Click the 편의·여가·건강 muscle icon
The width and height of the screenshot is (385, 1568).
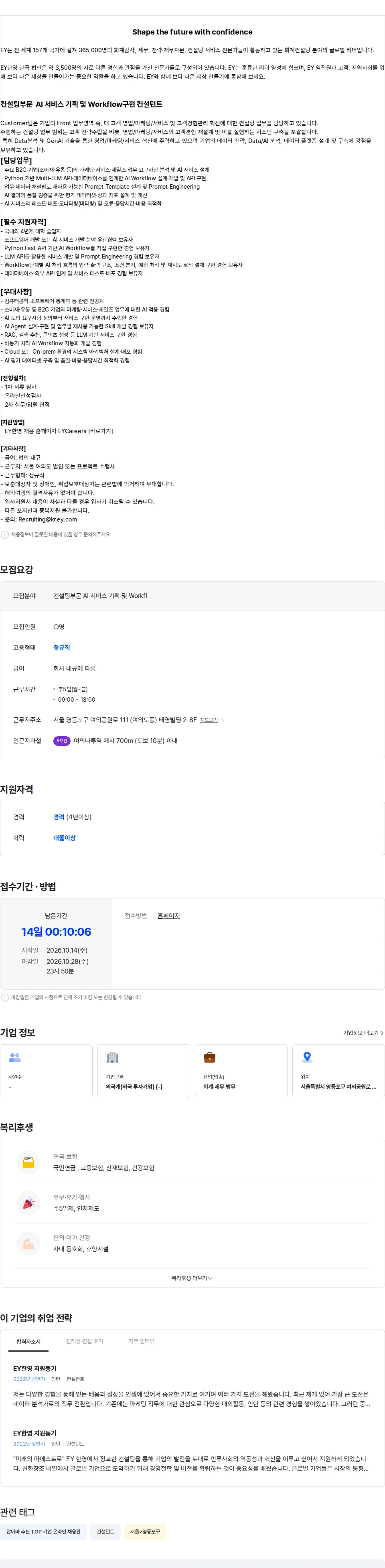click(x=28, y=1244)
